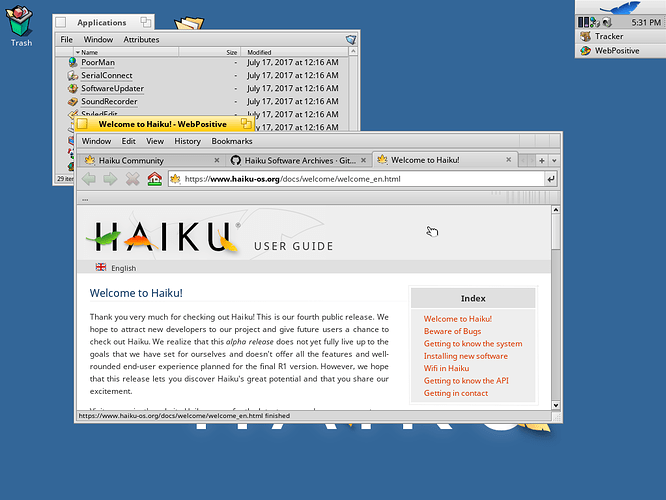Go forward with the browser Forward arrow
The width and height of the screenshot is (666, 500).
coord(110,179)
